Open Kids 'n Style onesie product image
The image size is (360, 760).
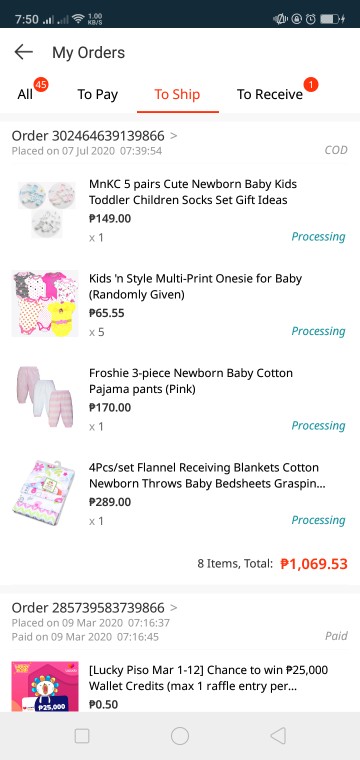45,304
